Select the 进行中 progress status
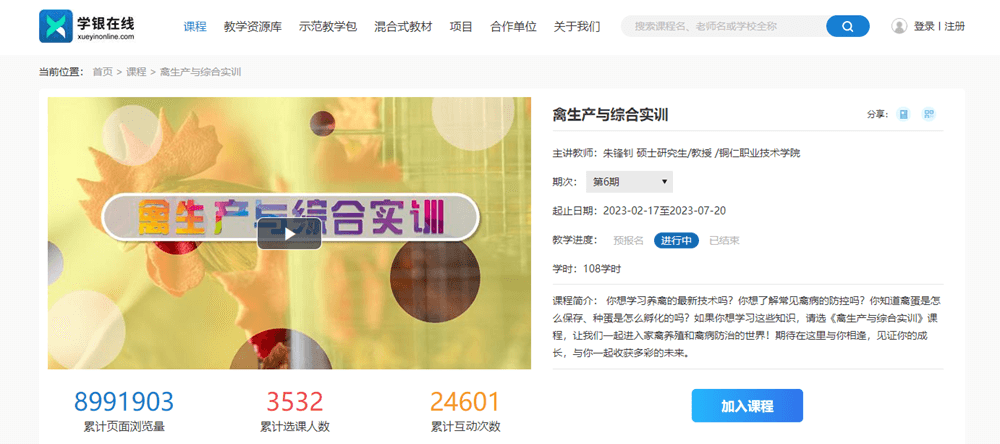The width and height of the screenshot is (1000, 444). pyautogui.click(x=676, y=240)
